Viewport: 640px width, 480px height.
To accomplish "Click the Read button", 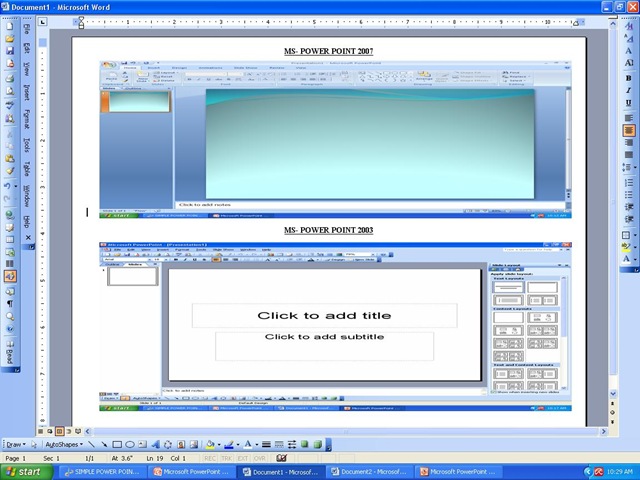I will click(9, 351).
